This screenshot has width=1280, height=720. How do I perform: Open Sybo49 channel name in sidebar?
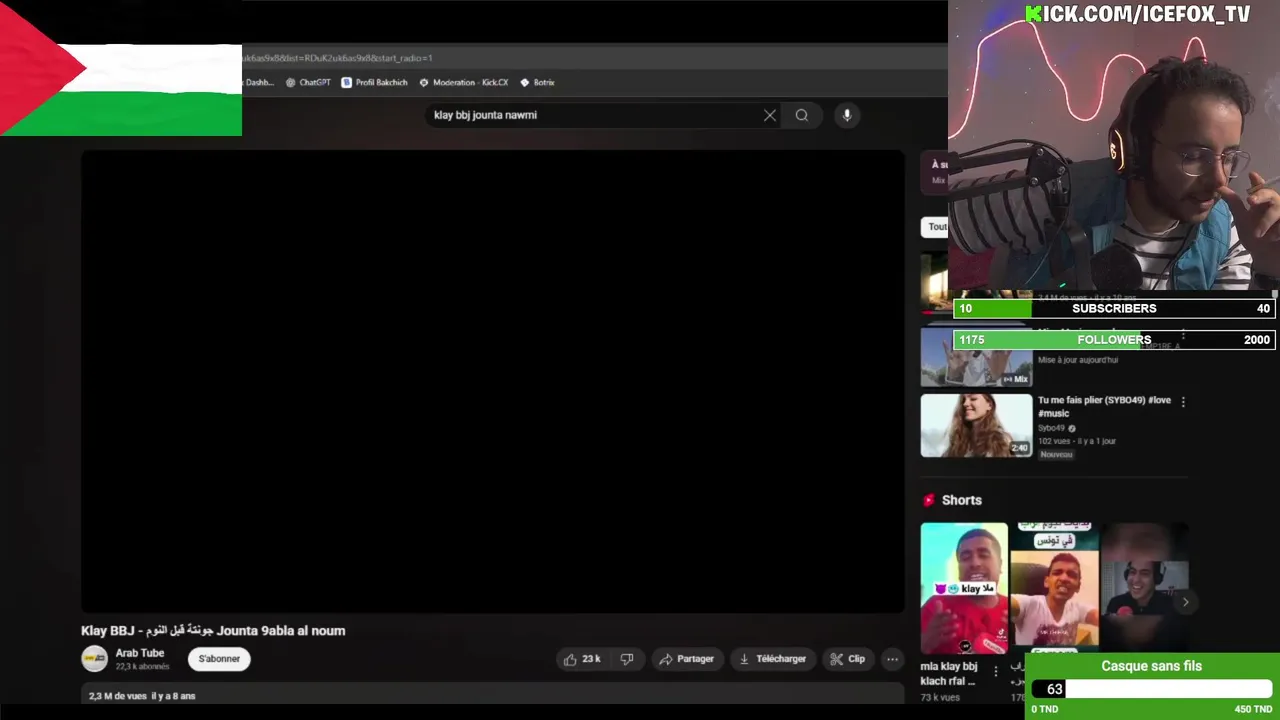pos(1051,428)
